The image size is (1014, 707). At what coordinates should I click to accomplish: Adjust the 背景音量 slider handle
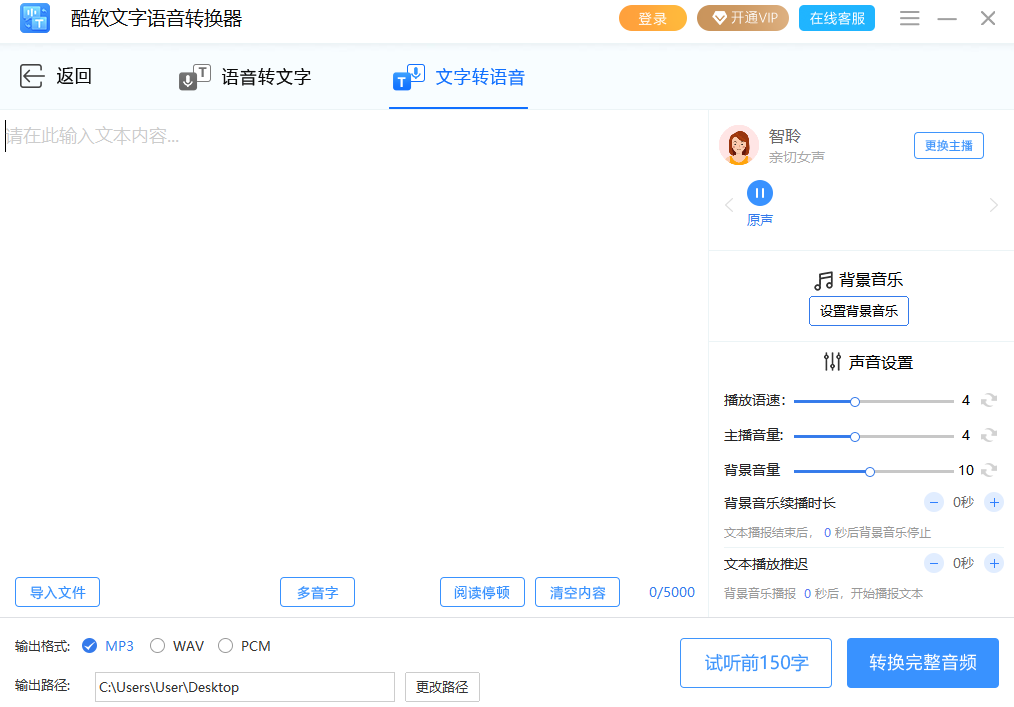(x=870, y=472)
